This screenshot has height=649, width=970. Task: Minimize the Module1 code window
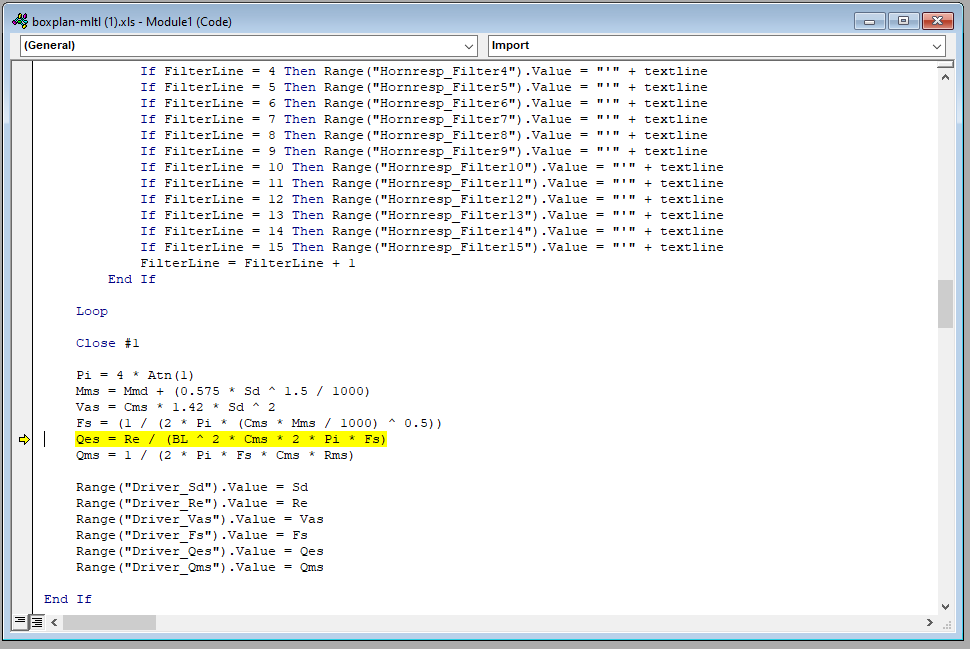tap(869, 22)
